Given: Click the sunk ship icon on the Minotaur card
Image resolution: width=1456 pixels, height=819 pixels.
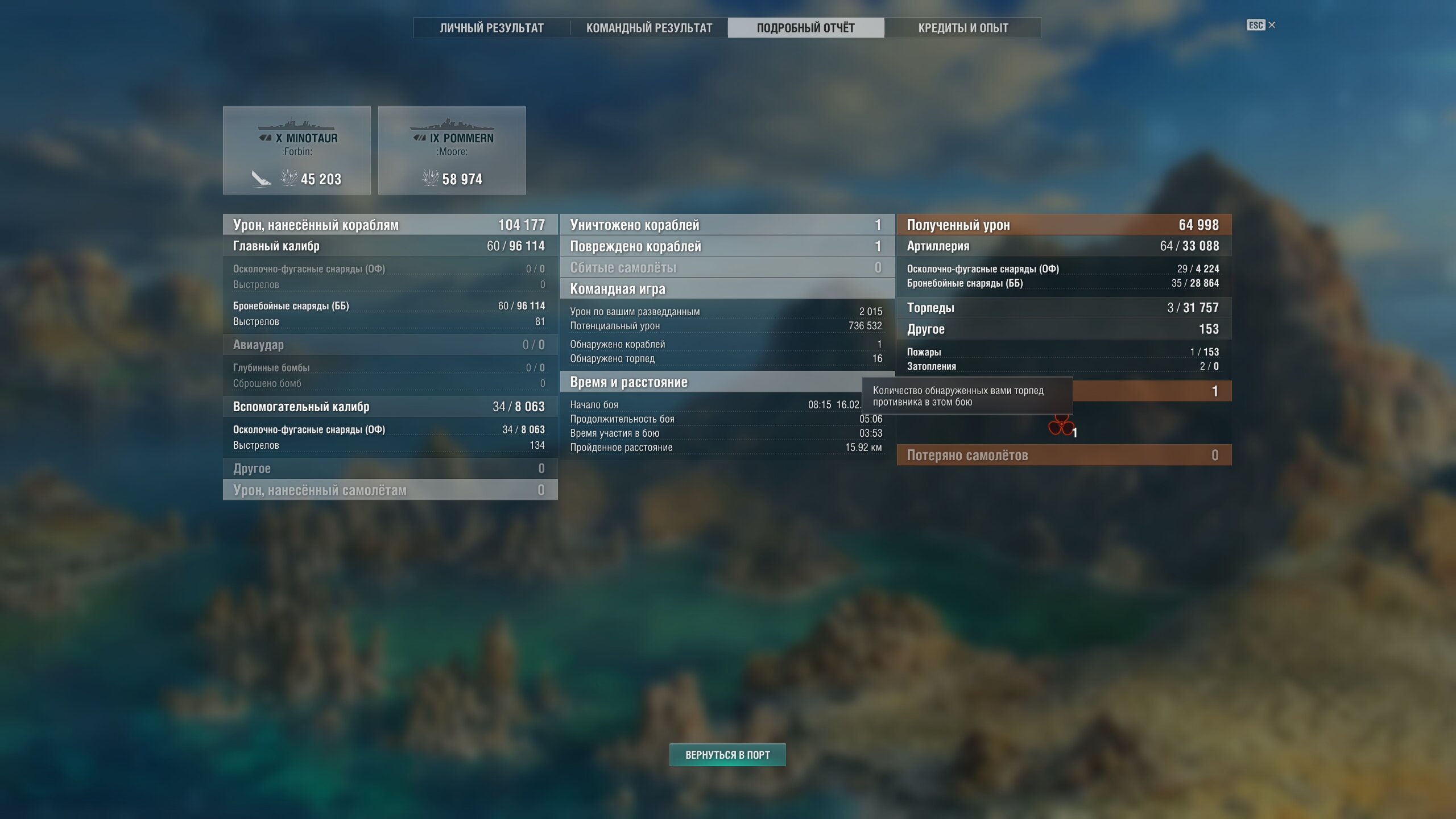Looking at the screenshot, I should 260,179.
